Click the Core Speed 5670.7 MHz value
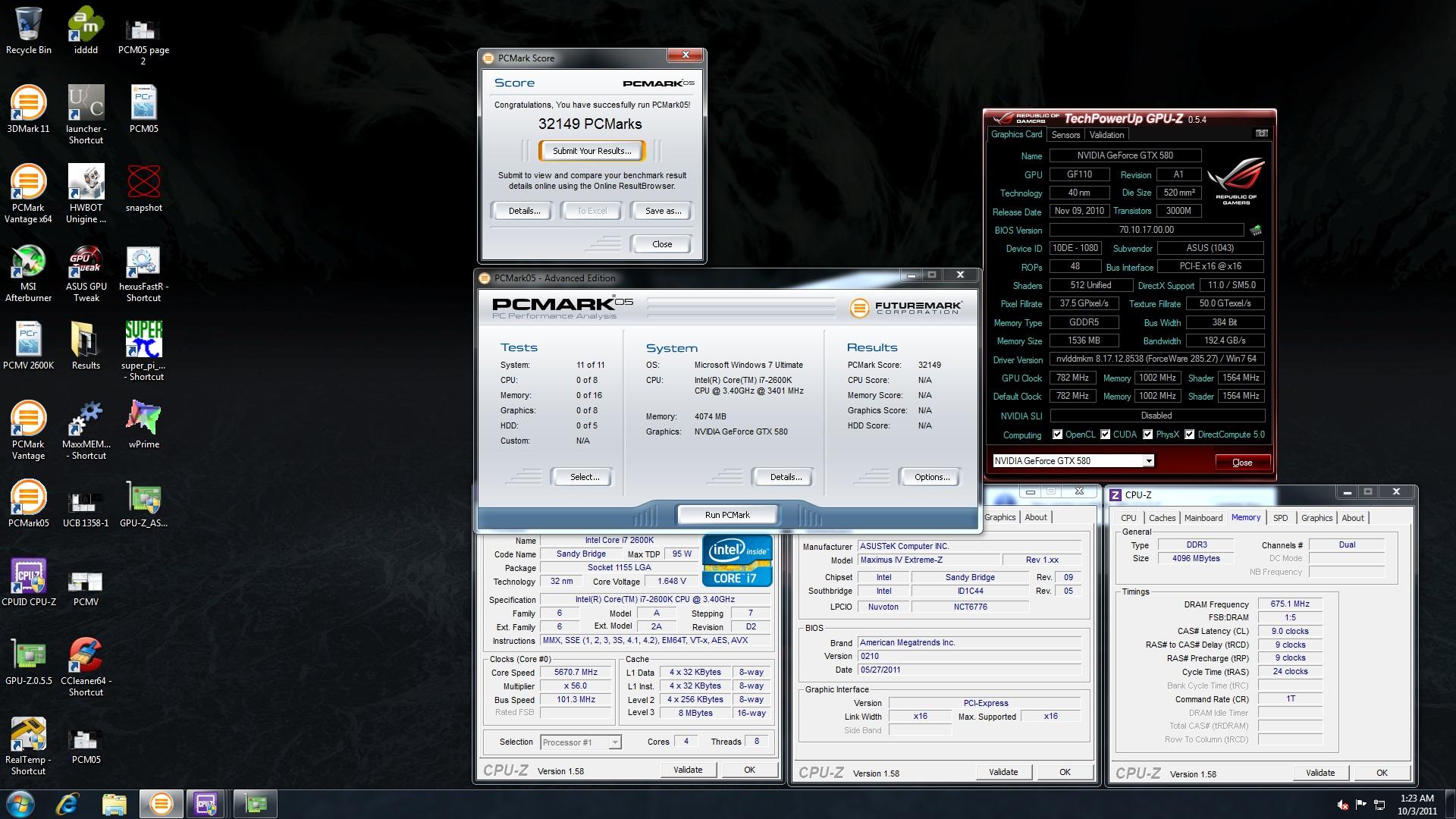The height and width of the screenshot is (819, 1456). pyautogui.click(x=576, y=673)
